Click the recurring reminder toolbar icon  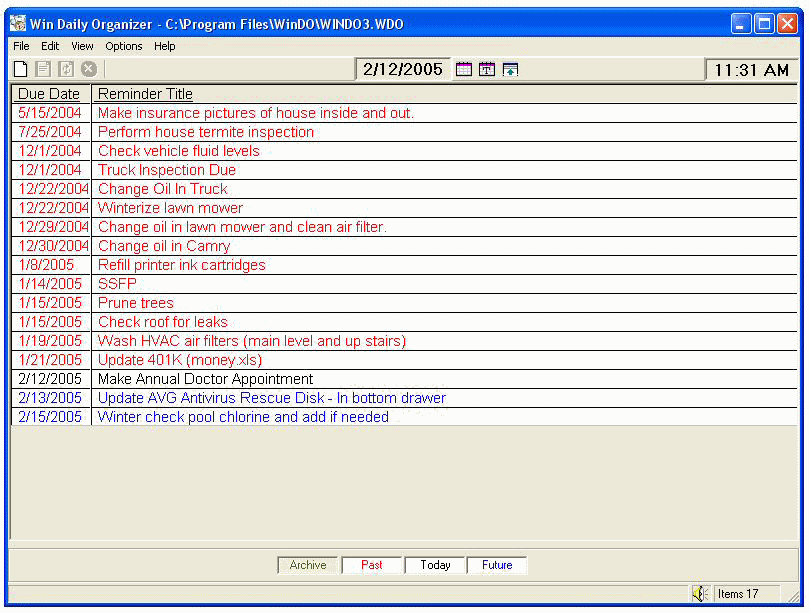[66, 69]
